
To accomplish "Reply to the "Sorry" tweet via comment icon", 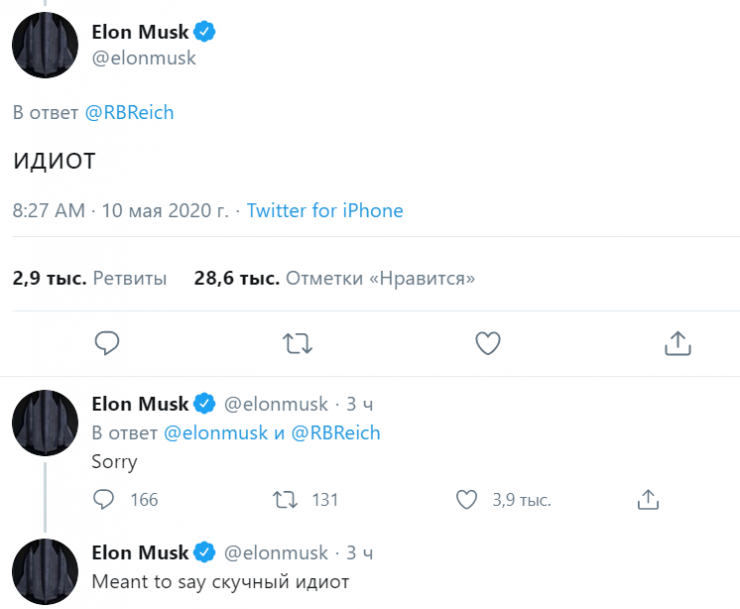I will pyautogui.click(x=104, y=499).
